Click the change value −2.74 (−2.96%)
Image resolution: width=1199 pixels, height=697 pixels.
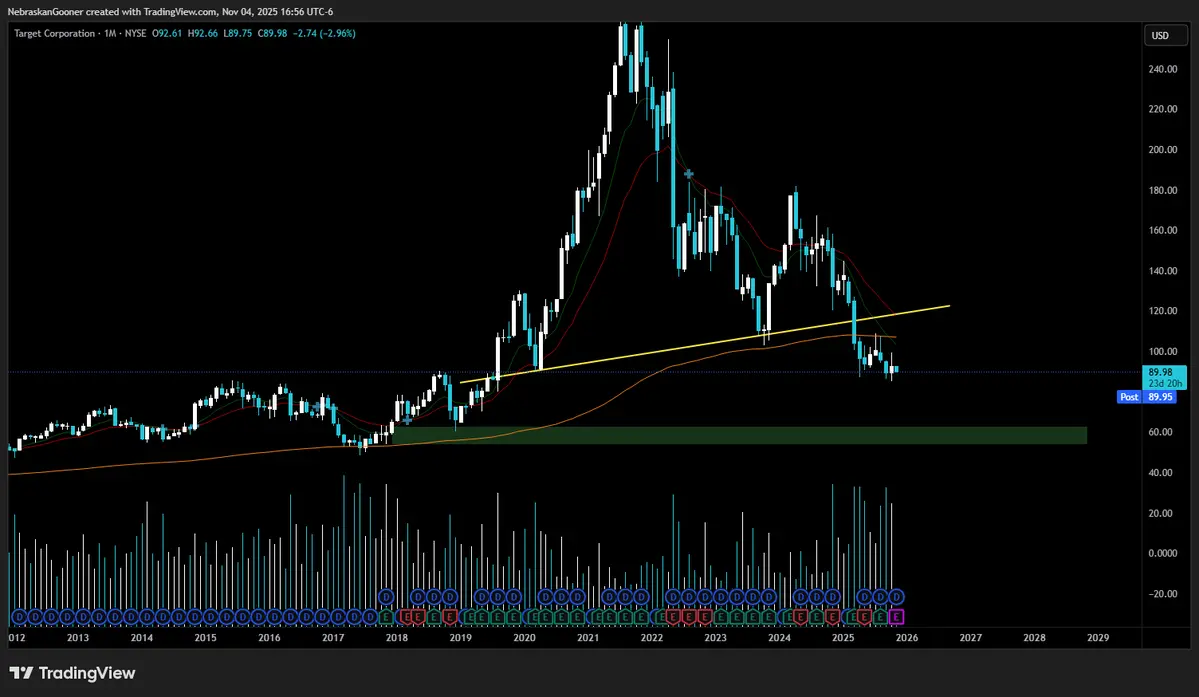pyautogui.click(x=324, y=34)
